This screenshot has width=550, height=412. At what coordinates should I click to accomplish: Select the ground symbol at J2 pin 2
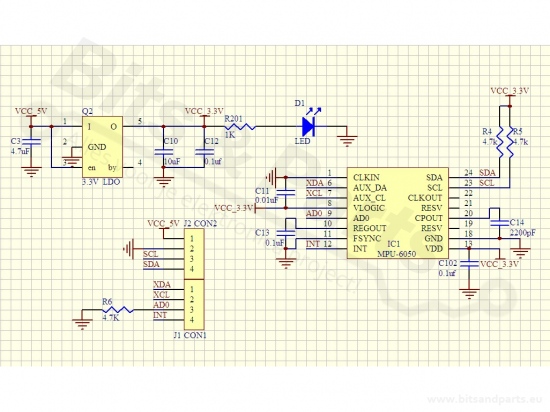129,249
